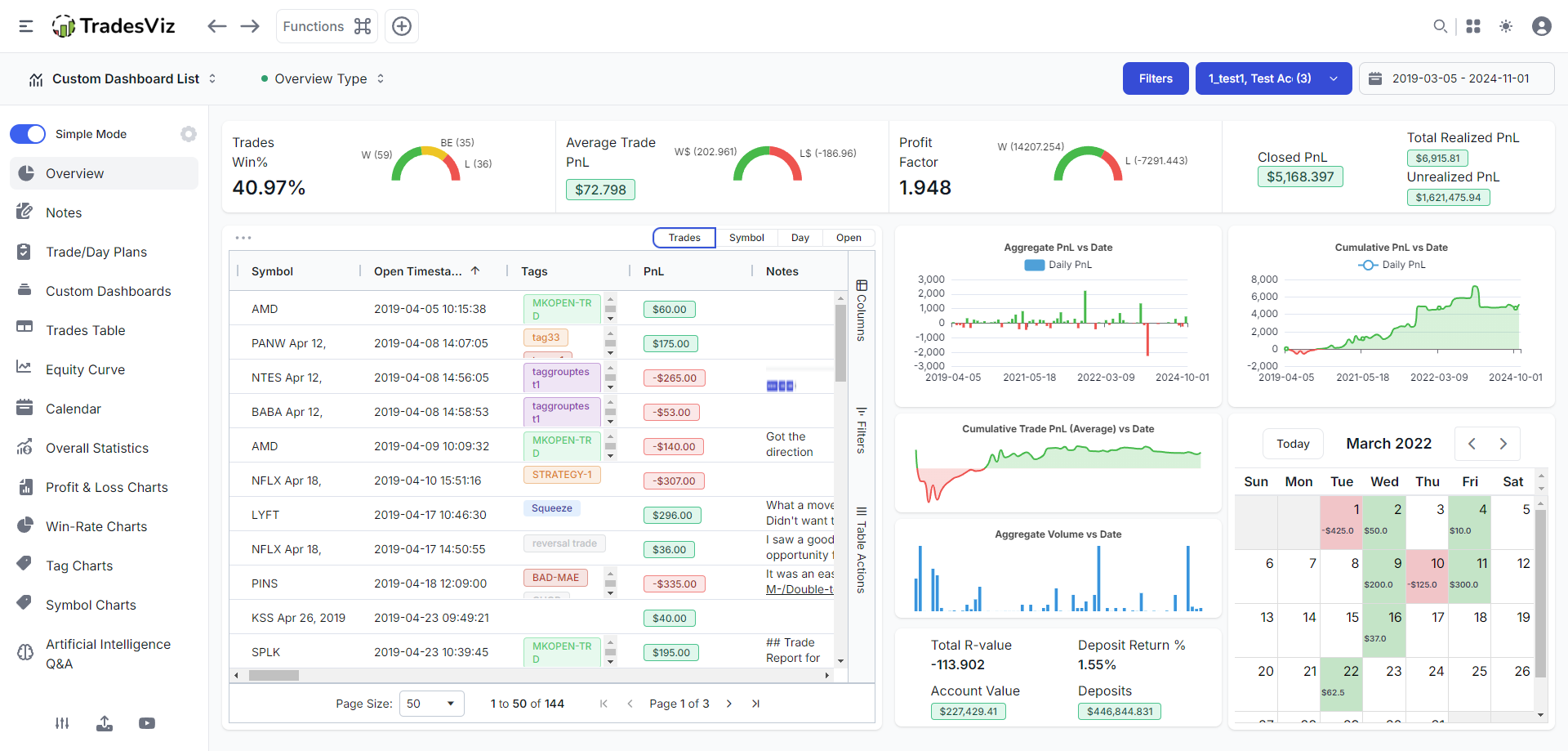Click the upload icon in sidebar footer

105,723
